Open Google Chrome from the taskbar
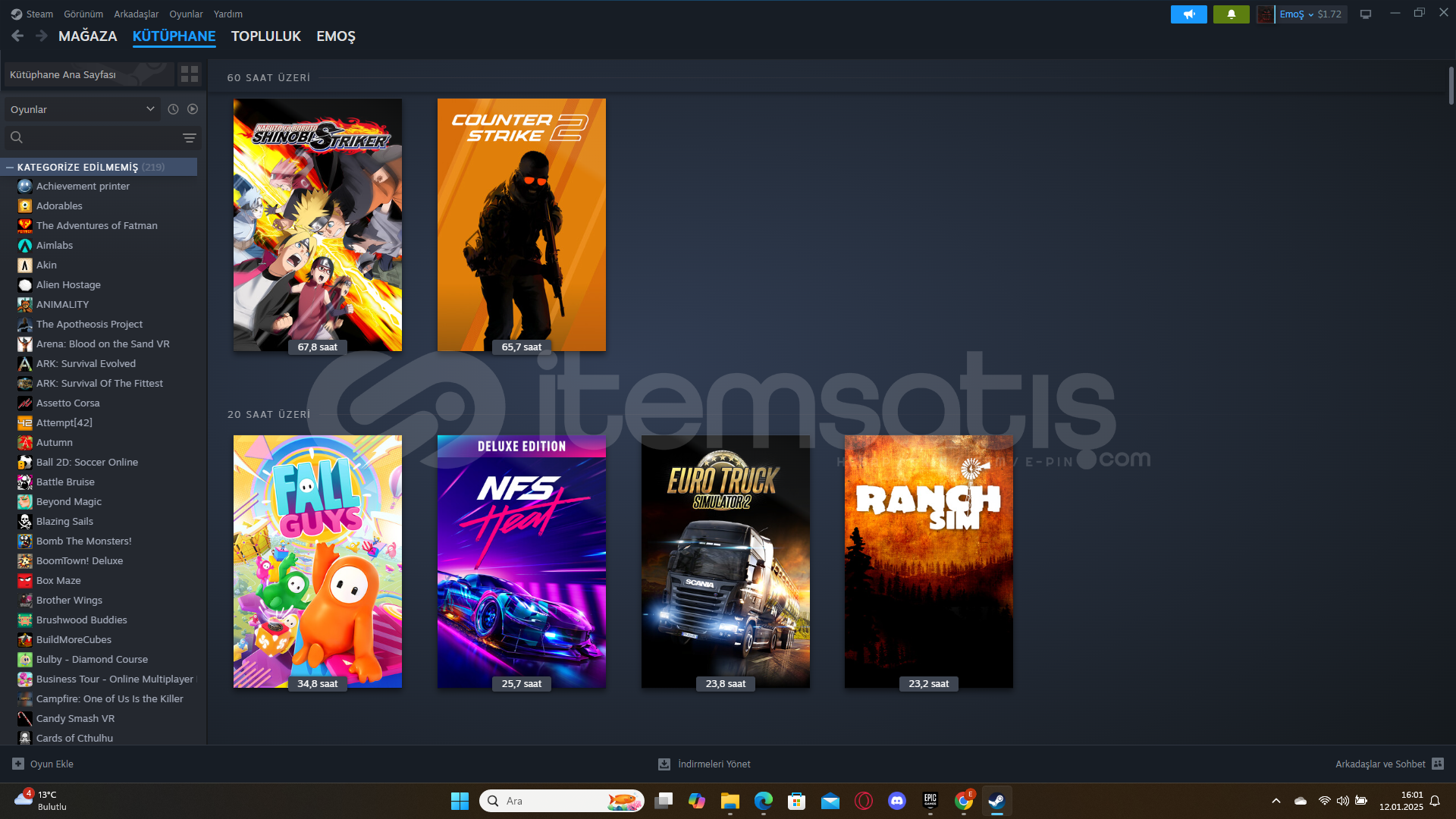Image resolution: width=1456 pixels, height=819 pixels. coord(964,801)
